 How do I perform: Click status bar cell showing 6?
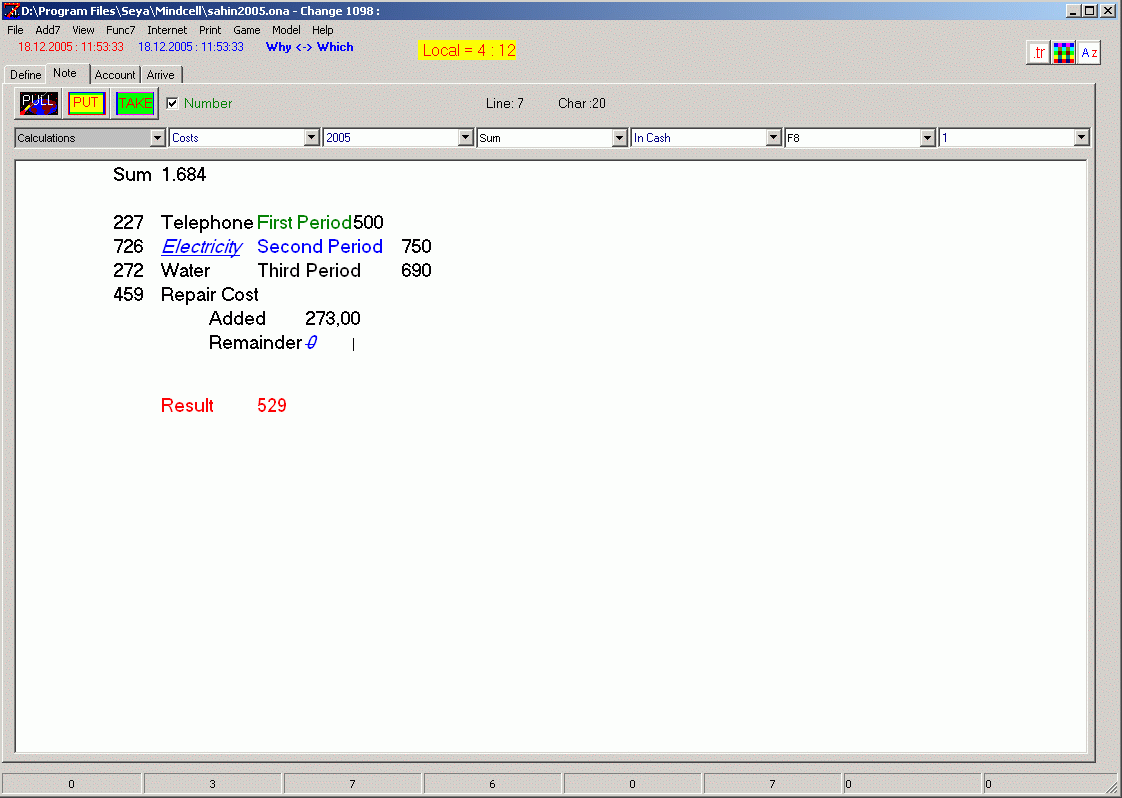point(492,784)
